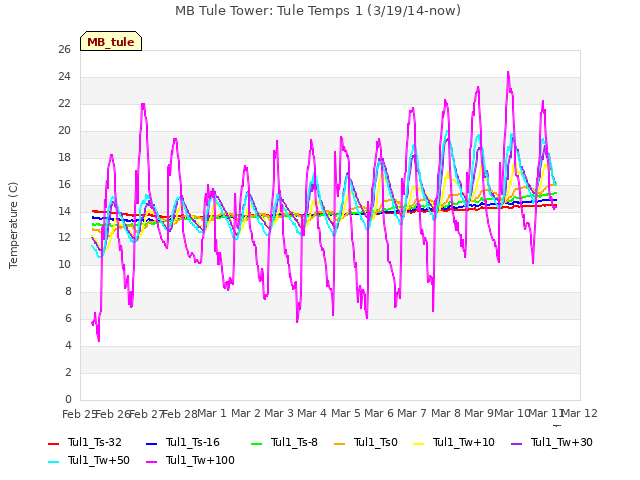Click the orange Tul1_Ts0 legend swatch
This screenshot has width=640, height=480.
pos(340,444)
